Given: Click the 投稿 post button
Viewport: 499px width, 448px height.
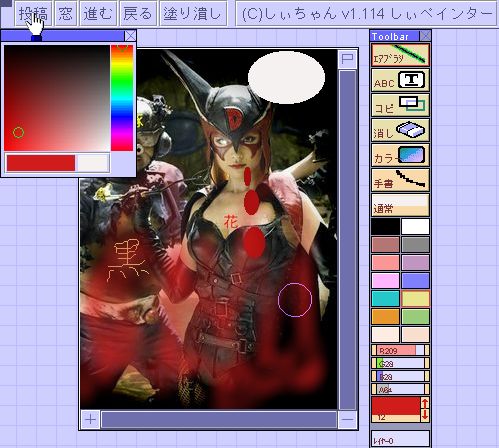Looking at the screenshot, I should pos(33,14).
